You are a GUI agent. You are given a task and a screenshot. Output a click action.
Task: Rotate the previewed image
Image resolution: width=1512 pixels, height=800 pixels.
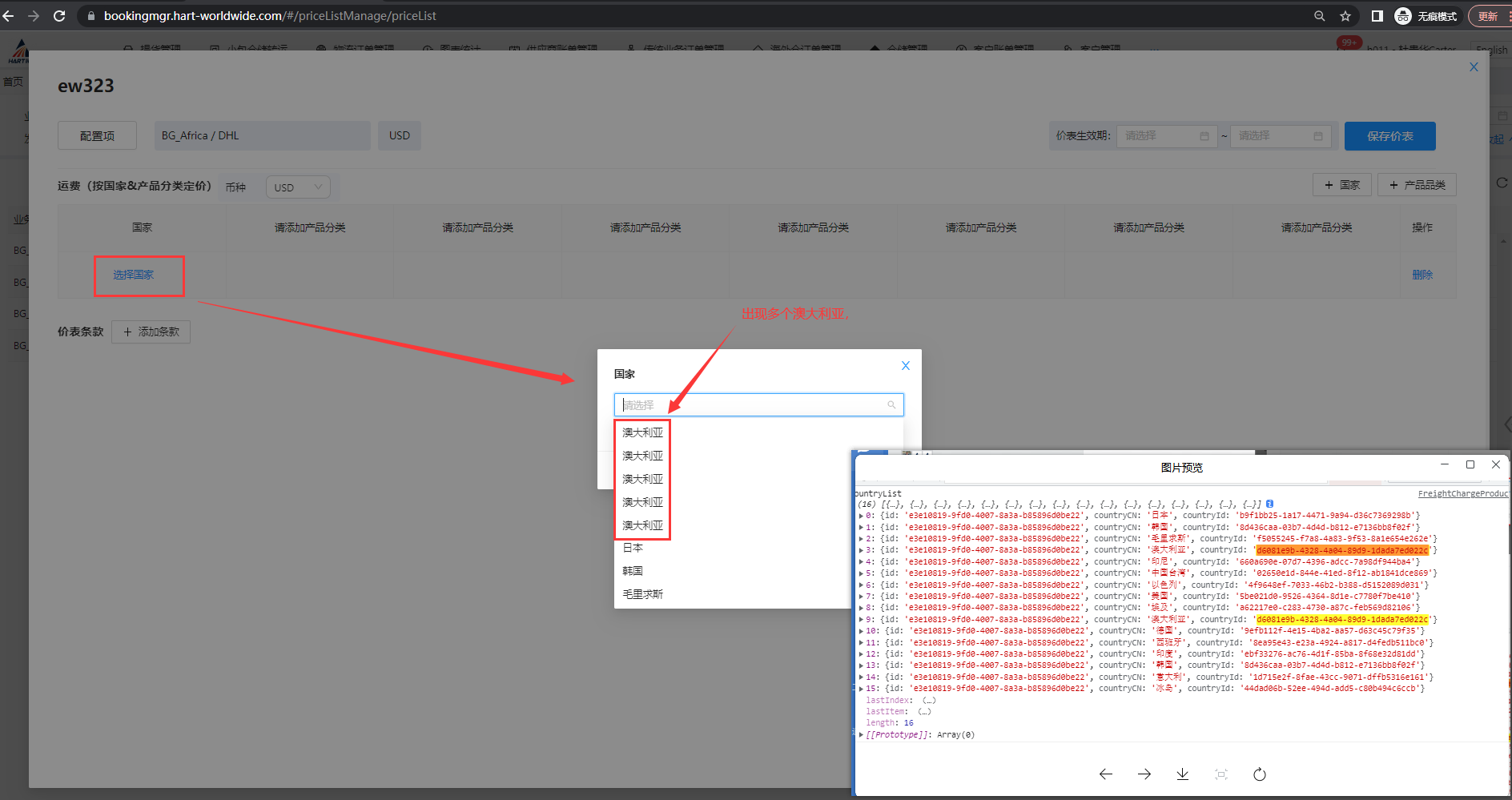[x=1259, y=774]
